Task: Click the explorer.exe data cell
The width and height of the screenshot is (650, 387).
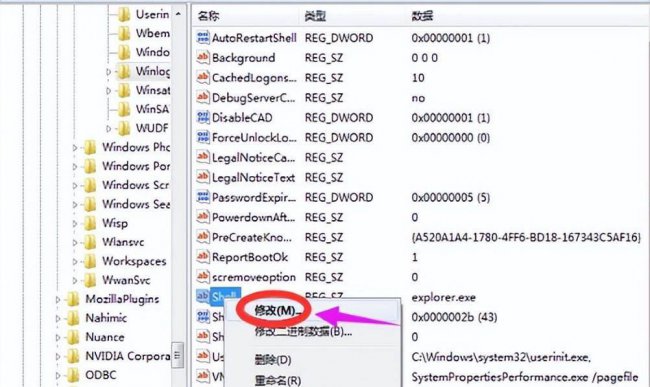Action: pos(444,298)
